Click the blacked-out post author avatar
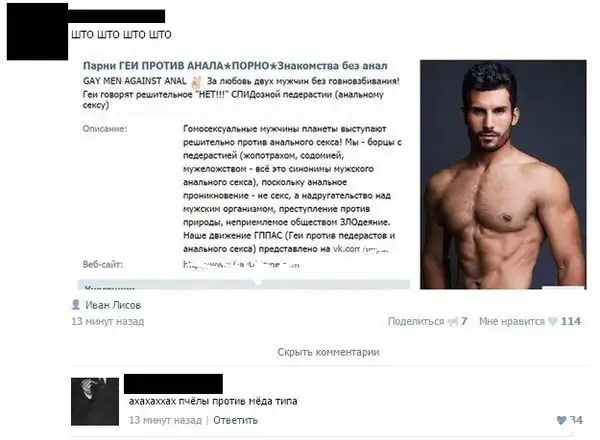Image resolution: width=600 pixels, height=440 pixels. (37, 31)
